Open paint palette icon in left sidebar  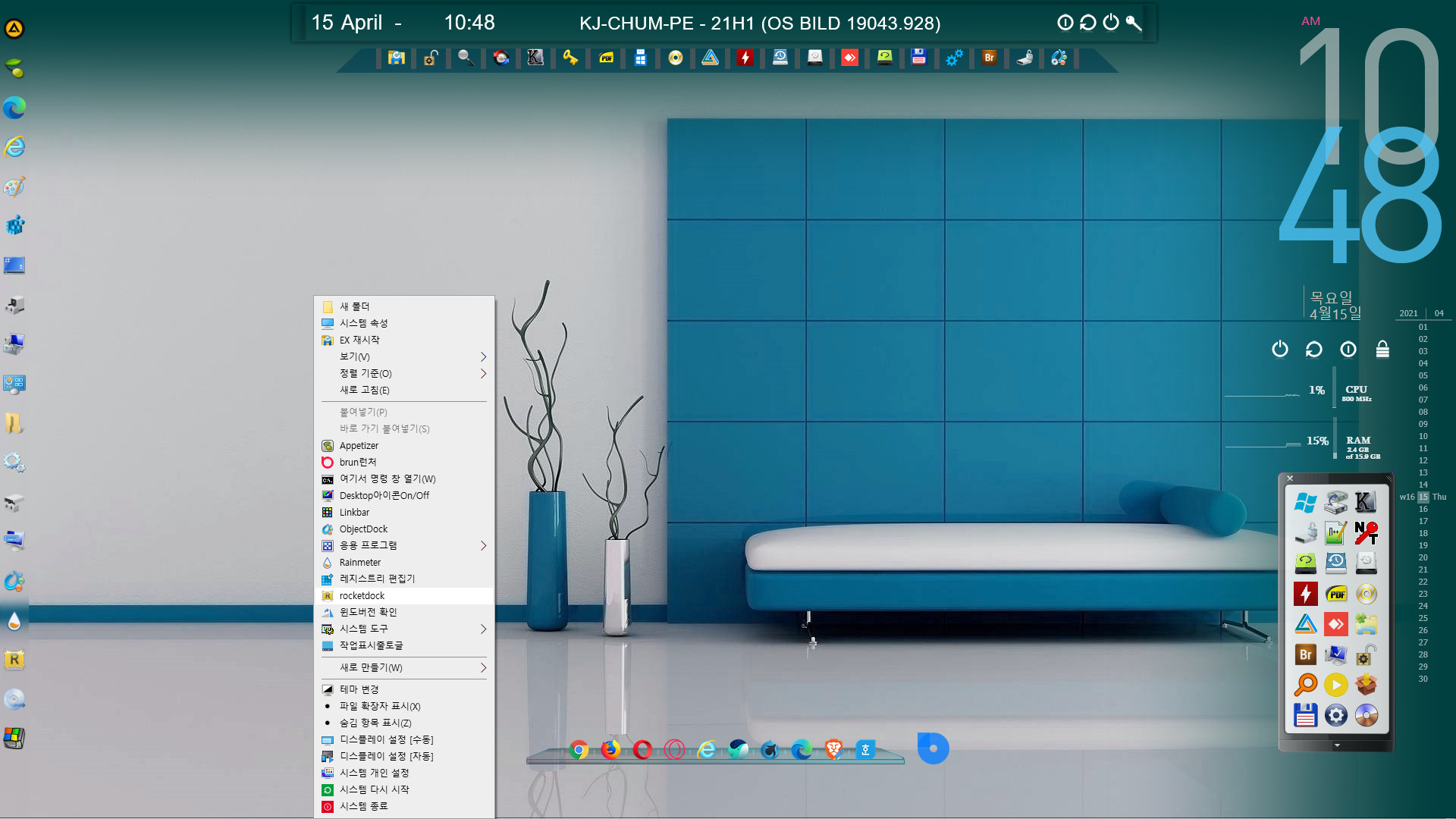click(x=14, y=187)
